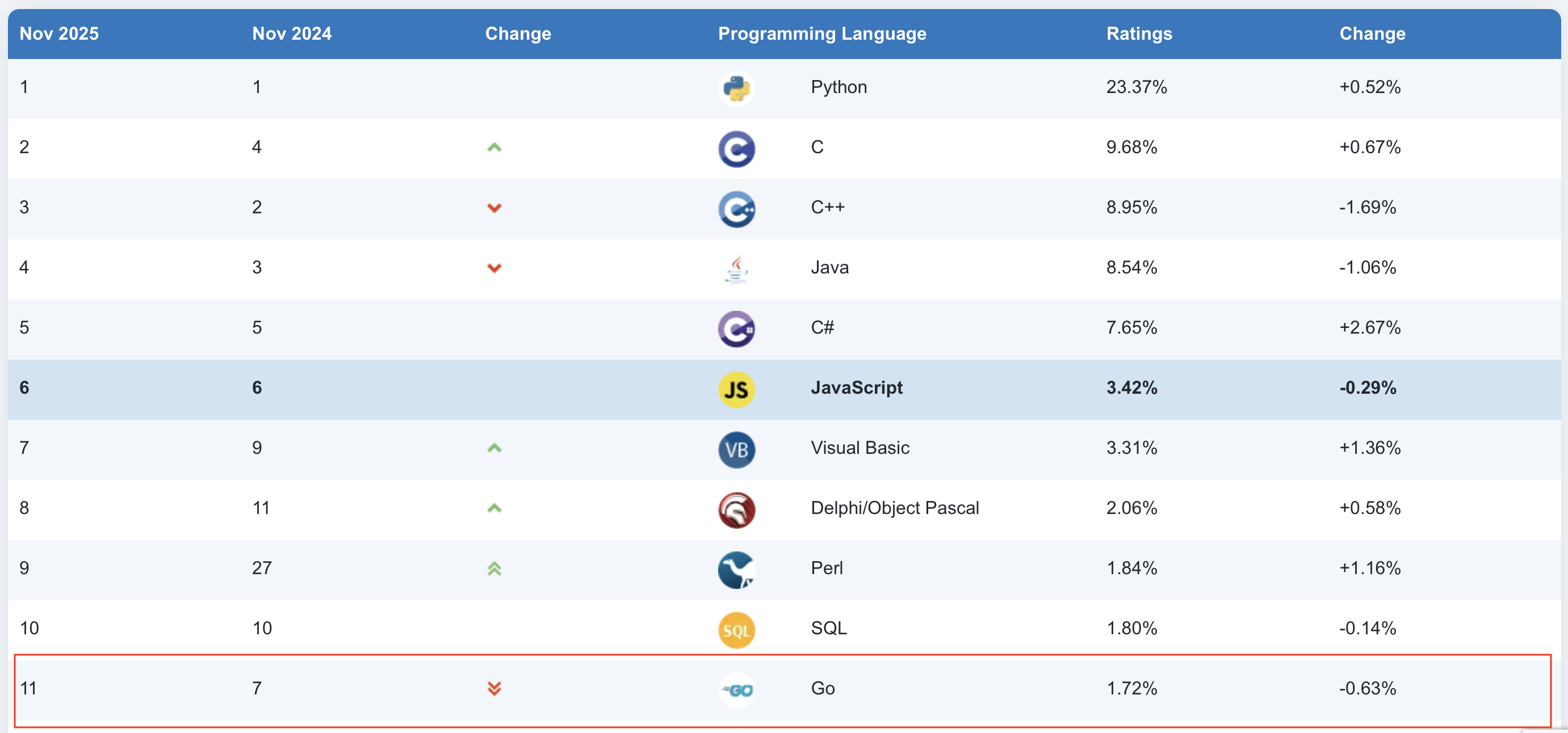This screenshot has width=1568, height=733.
Task: Click double red down arrow for Go
Action: click(494, 688)
